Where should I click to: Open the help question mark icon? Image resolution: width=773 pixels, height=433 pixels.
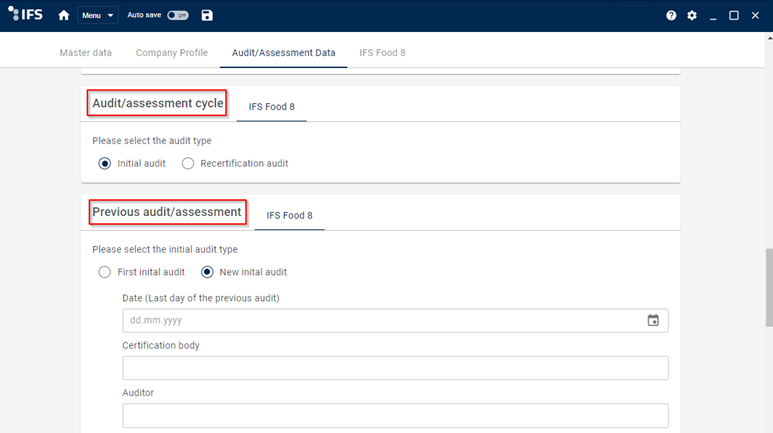pyautogui.click(x=671, y=16)
